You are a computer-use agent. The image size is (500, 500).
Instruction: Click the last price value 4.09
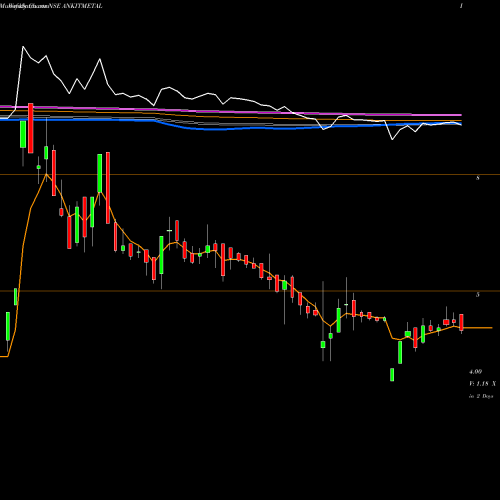tap(476, 371)
